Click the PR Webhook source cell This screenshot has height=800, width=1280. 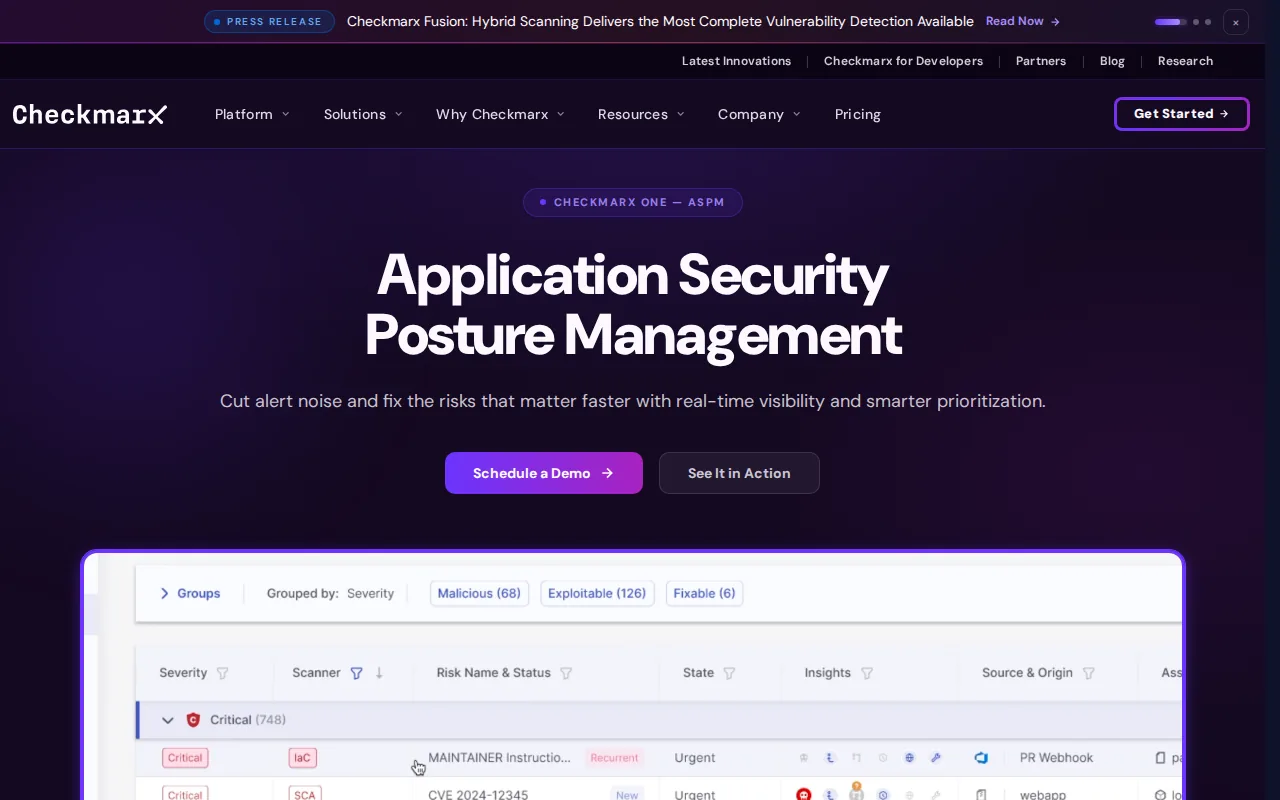click(1056, 758)
